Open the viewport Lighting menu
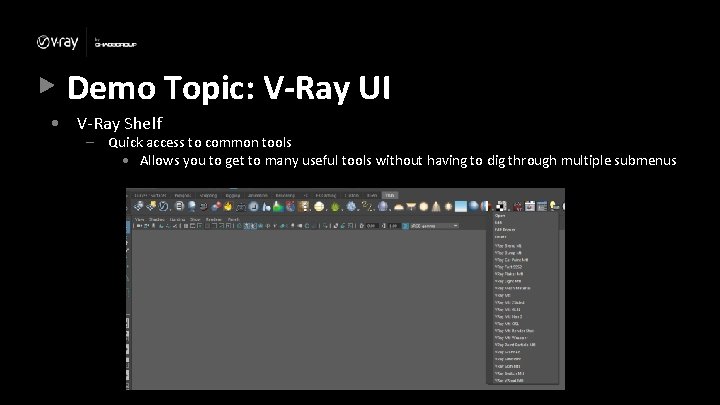This screenshot has width=720, height=405. pos(177,219)
